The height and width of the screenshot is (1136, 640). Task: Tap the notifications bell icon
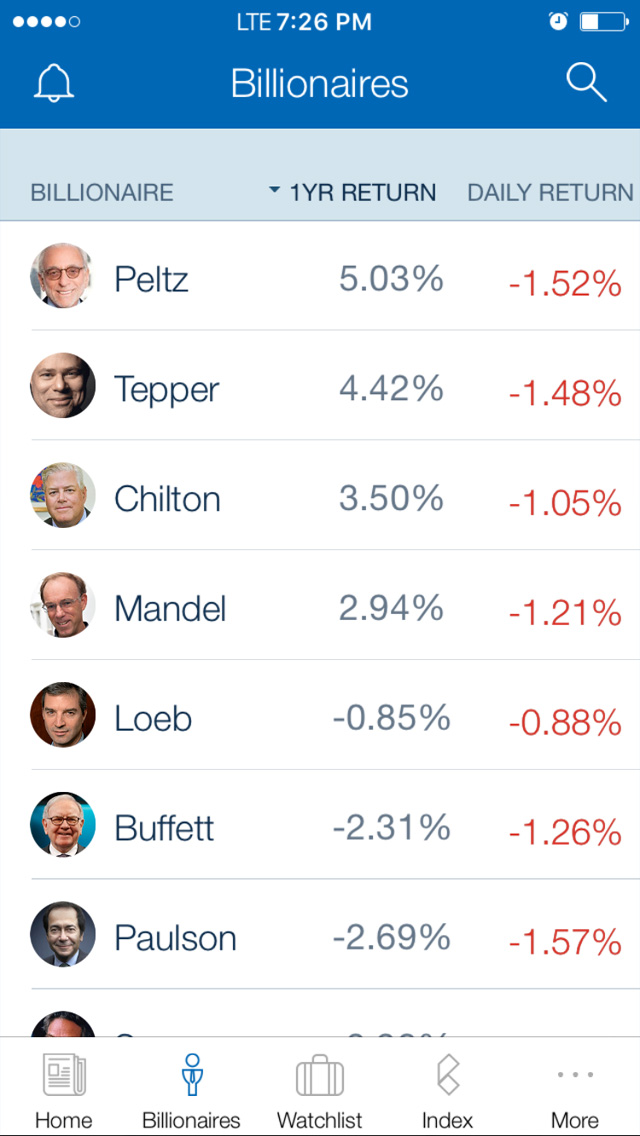pos(54,83)
